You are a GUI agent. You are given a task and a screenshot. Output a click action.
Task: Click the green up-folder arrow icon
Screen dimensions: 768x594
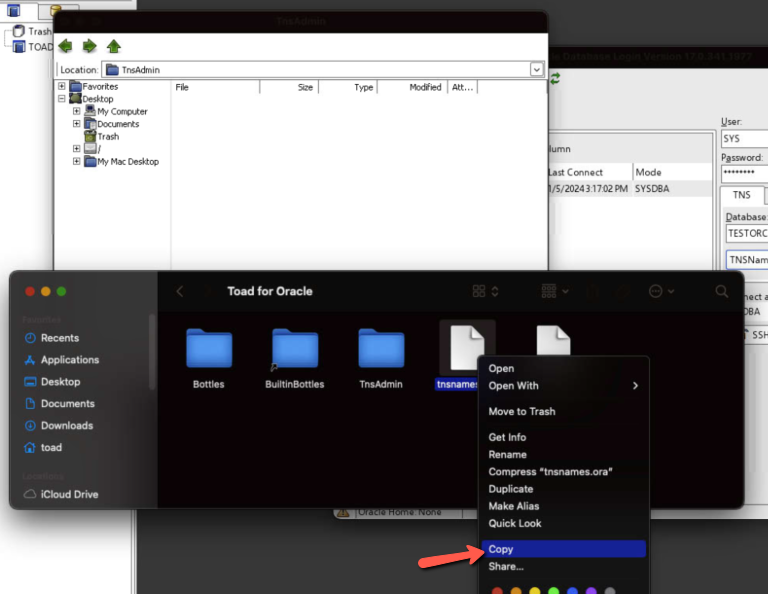pos(114,47)
